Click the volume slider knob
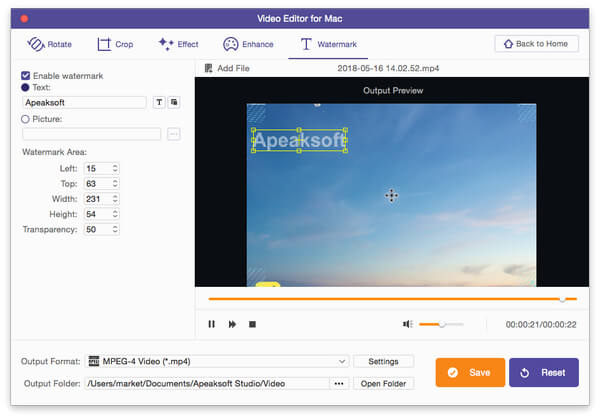Screen dimensions: 600x419 [x=442, y=324]
